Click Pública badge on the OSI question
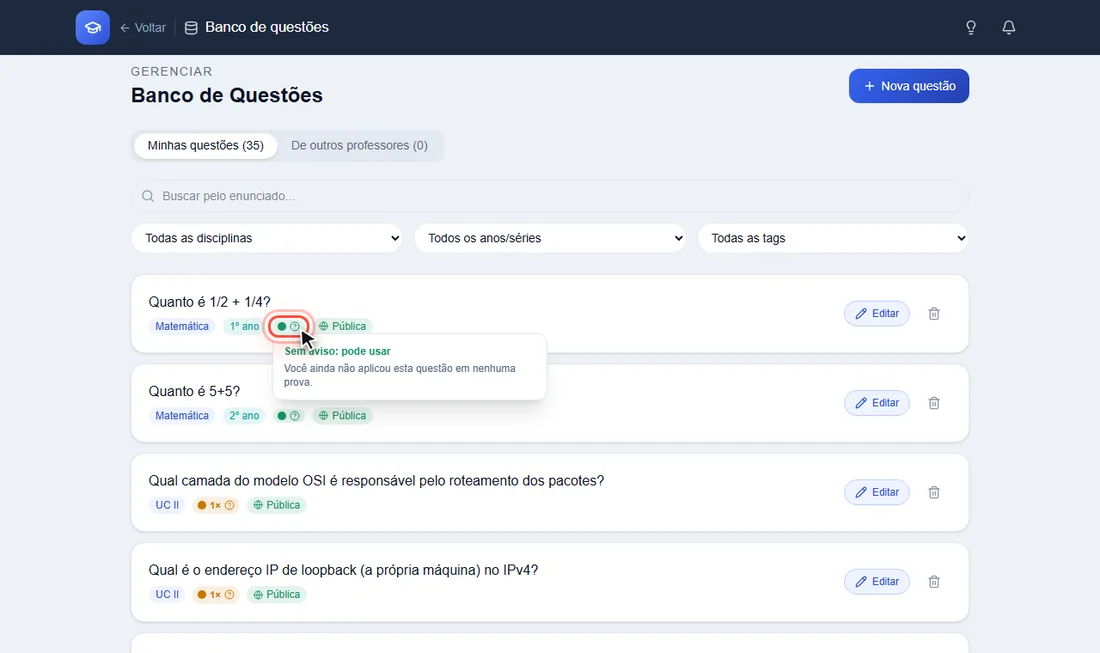The width and height of the screenshot is (1100, 653). tap(276, 505)
